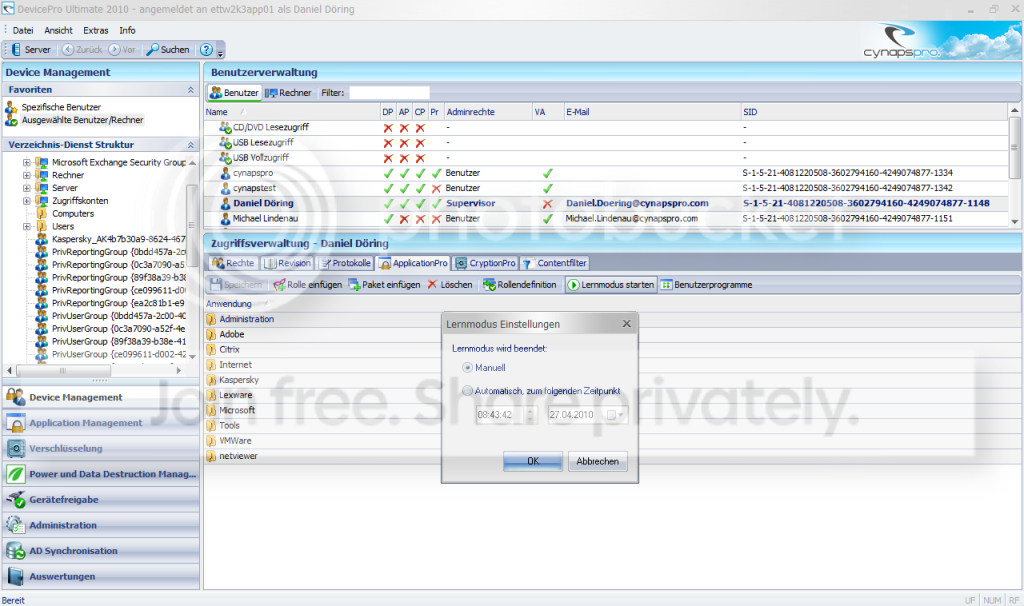Collapse the Verzeichnis-Dienst Struktur section
The image size is (1024, 606).
pos(191,144)
